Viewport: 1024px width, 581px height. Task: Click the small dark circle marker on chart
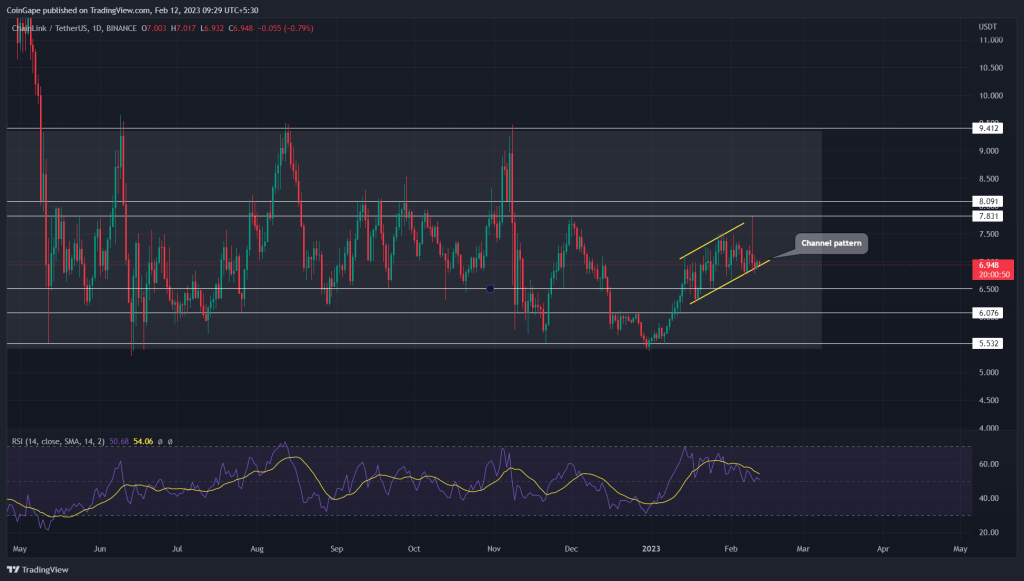[x=489, y=289]
